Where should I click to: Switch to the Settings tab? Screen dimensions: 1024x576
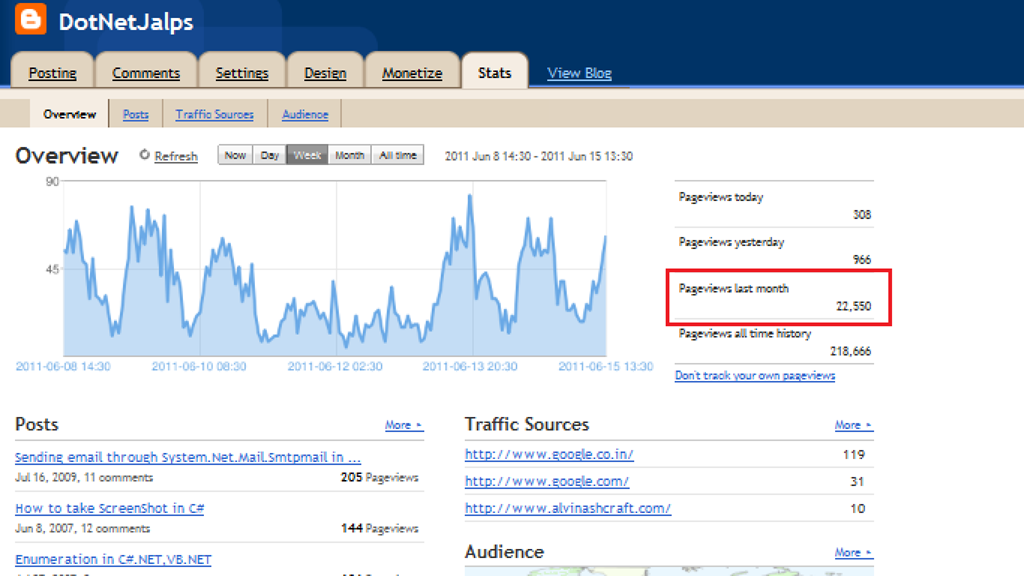pos(242,72)
